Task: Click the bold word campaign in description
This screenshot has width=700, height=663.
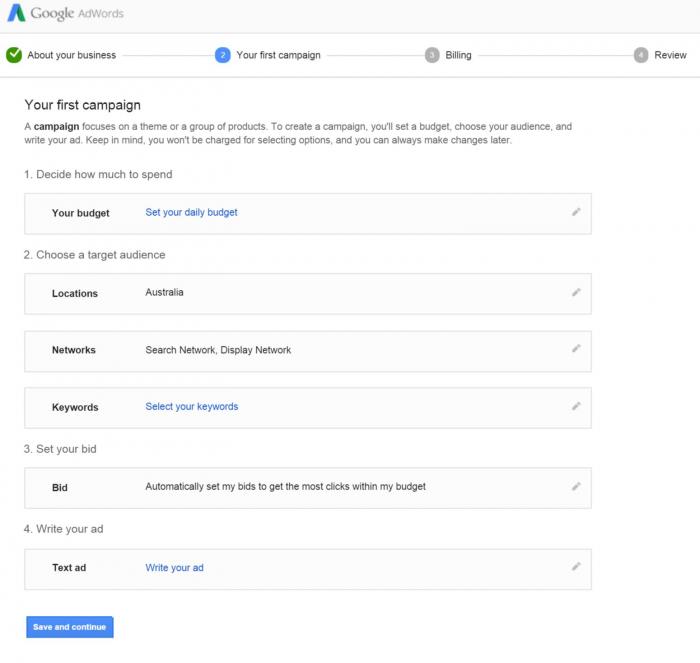Action: tap(56, 126)
